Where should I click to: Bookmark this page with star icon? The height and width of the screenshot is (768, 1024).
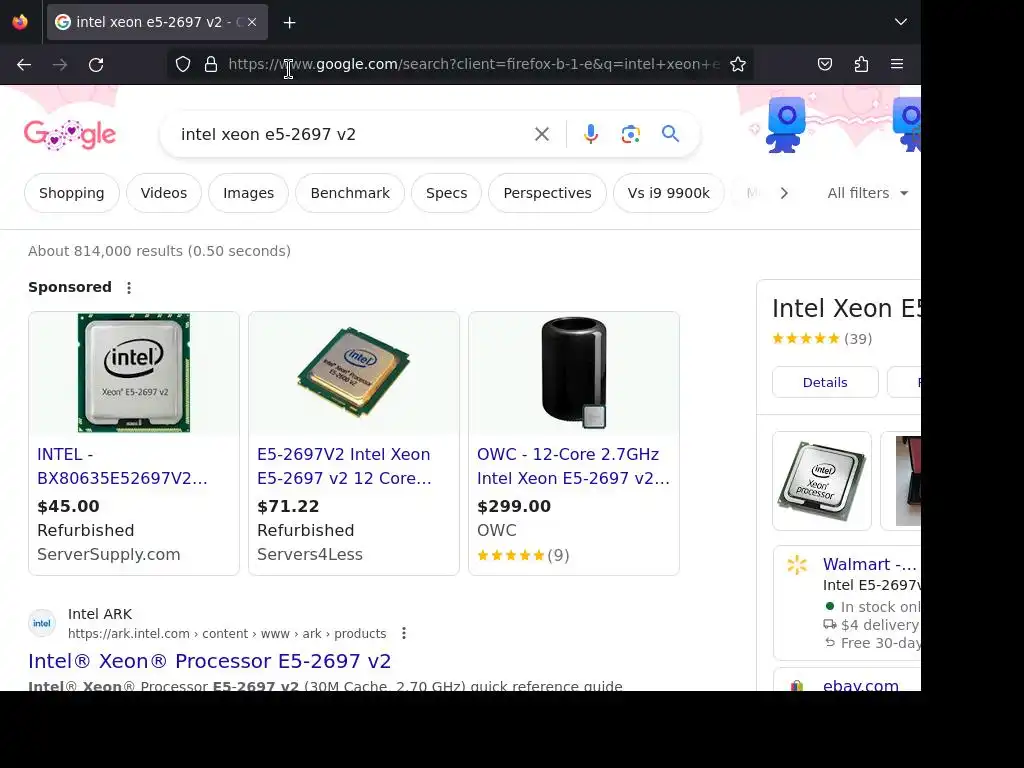click(x=738, y=64)
